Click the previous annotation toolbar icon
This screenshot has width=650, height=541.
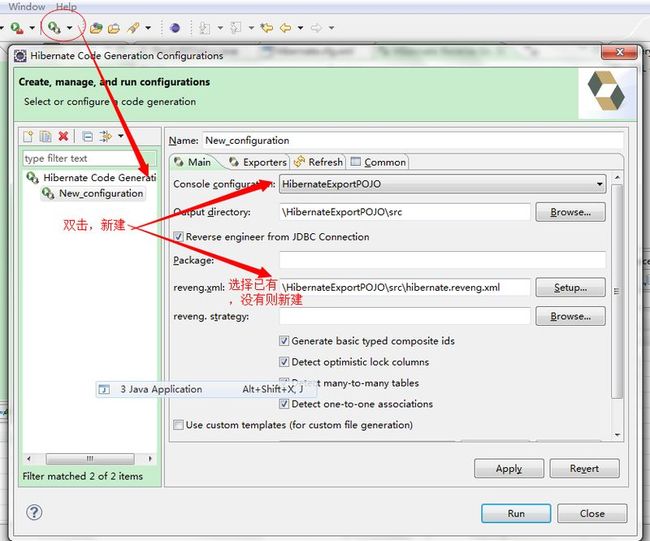235,28
